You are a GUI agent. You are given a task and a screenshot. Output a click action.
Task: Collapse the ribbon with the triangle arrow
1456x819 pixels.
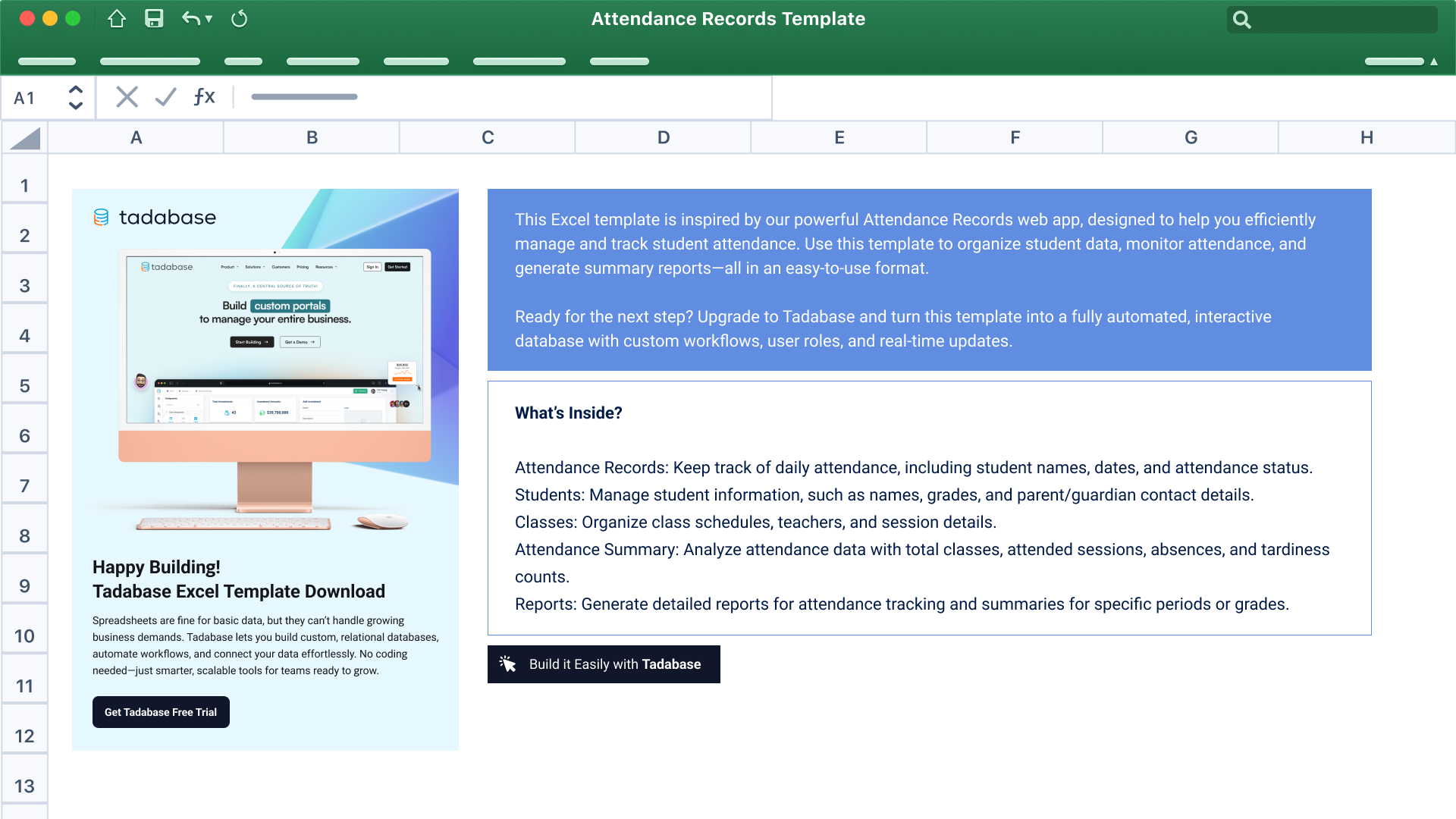point(1434,61)
